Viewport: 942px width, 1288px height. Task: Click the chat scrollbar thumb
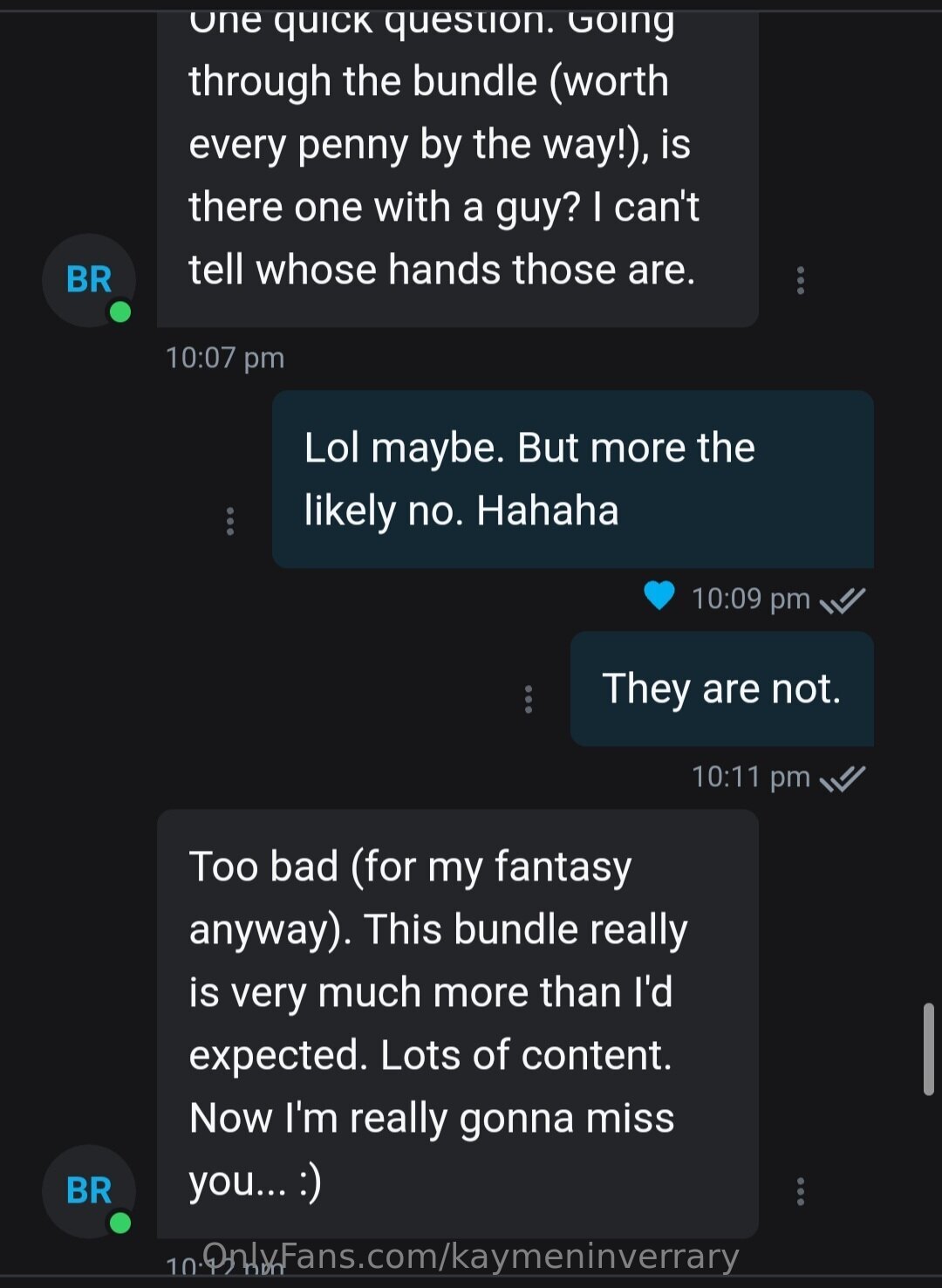929,1049
